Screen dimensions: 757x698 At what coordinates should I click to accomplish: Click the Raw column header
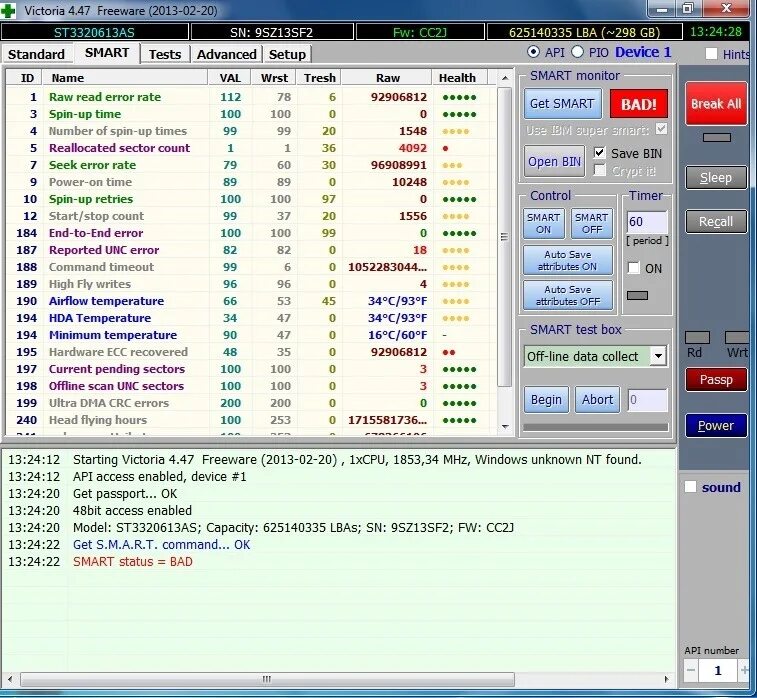tap(387, 78)
